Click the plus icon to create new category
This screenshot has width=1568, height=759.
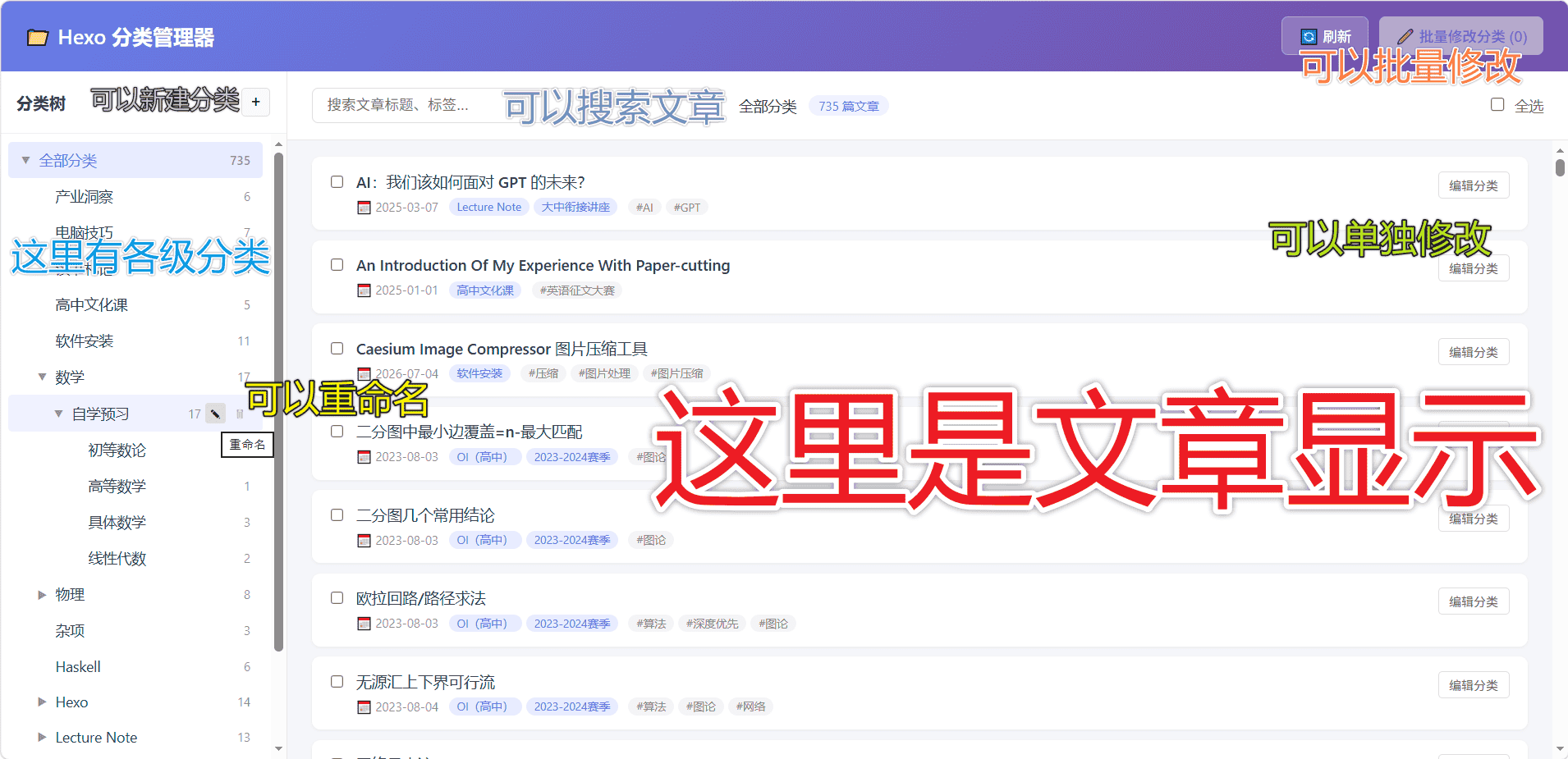pos(256,102)
